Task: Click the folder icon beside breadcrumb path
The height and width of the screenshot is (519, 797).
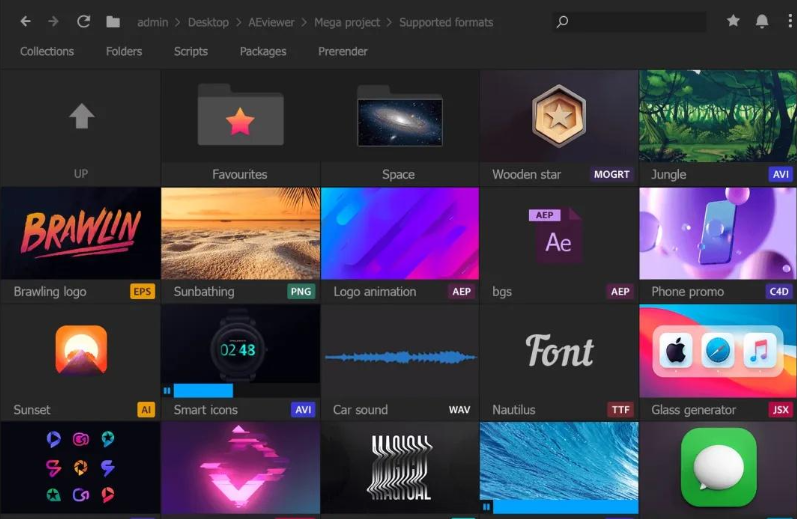Action: [x=113, y=22]
